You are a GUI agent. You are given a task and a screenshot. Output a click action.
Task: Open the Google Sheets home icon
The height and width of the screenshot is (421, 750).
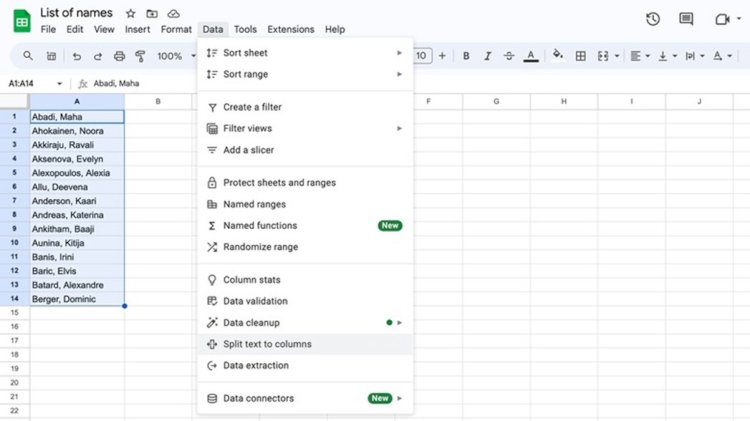pos(22,21)
